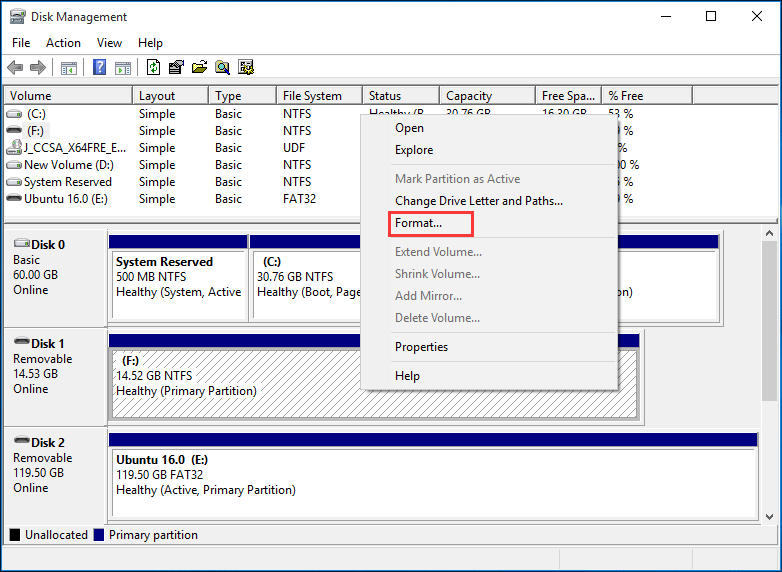Click the Disk 2 removable drive icon
Image resolution: width=782 pixels, height=572 pixels.
[x=21, y=440]
